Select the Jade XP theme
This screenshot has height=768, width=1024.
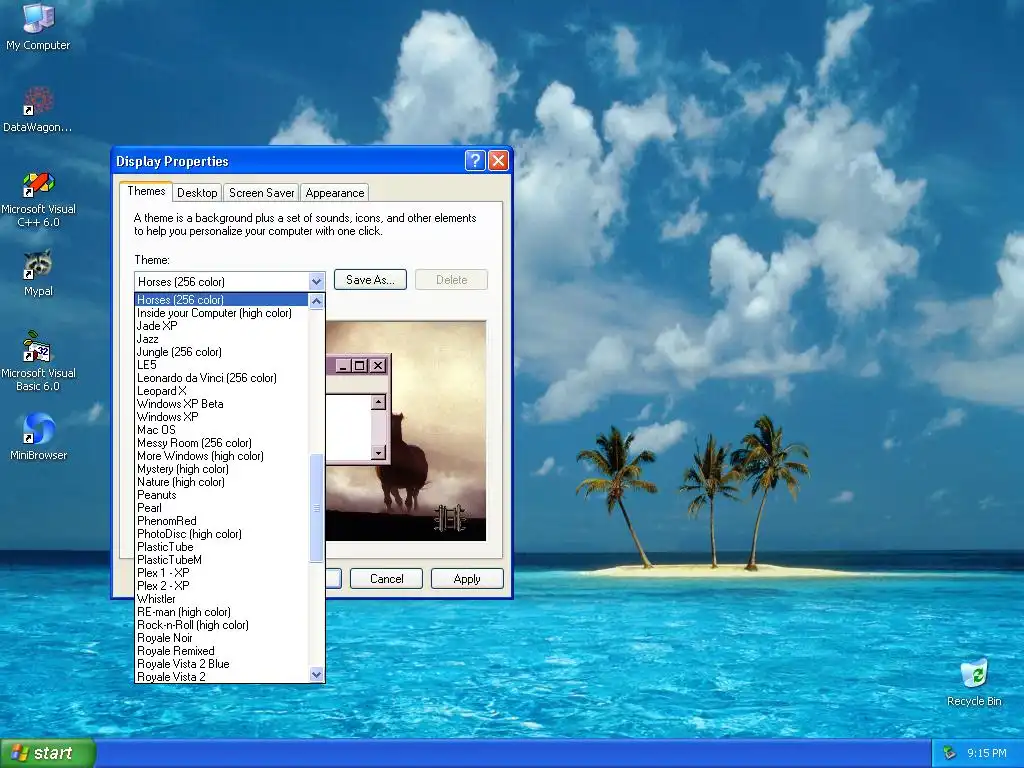click(221, 326)
